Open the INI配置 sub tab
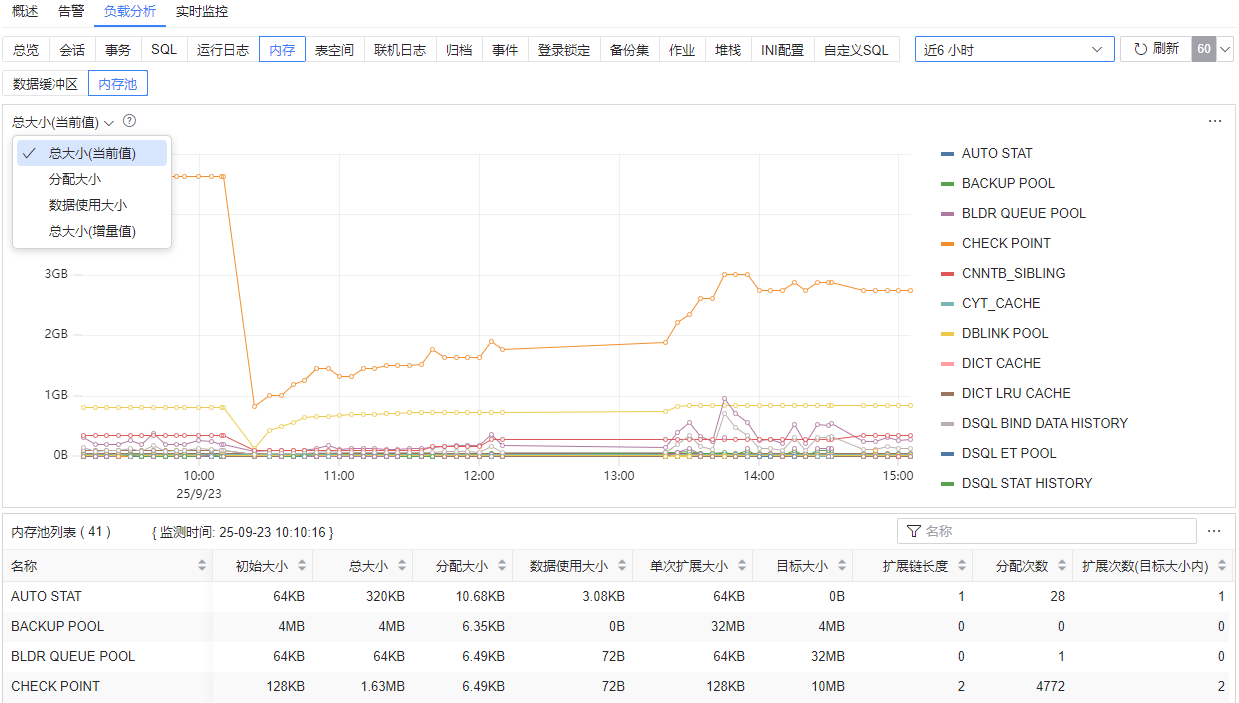Image resolution: width=1239 pixels, height=703 pixels. [782, 50]
